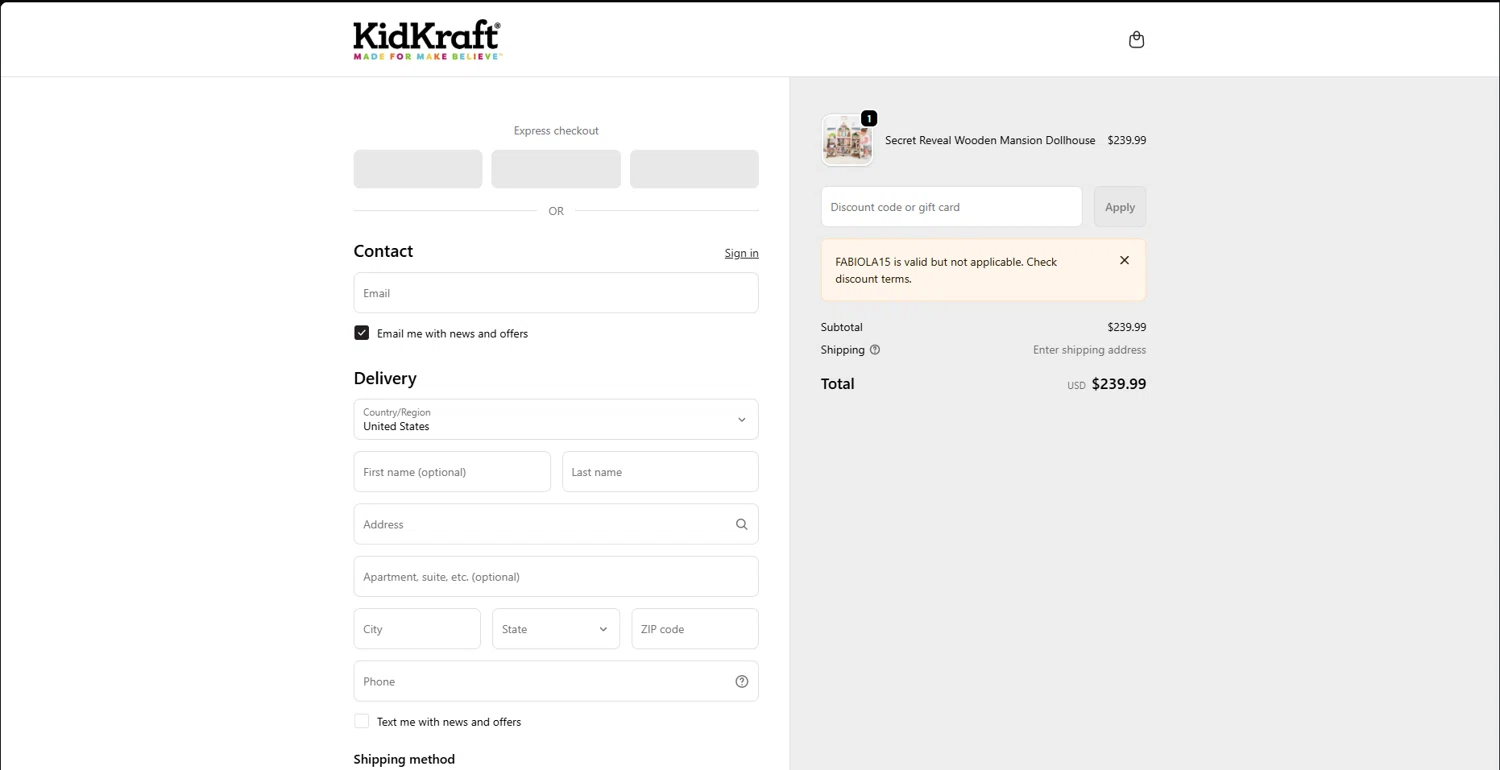Click the Apply discount button
1500x770 pixels.
(1120, 207)
